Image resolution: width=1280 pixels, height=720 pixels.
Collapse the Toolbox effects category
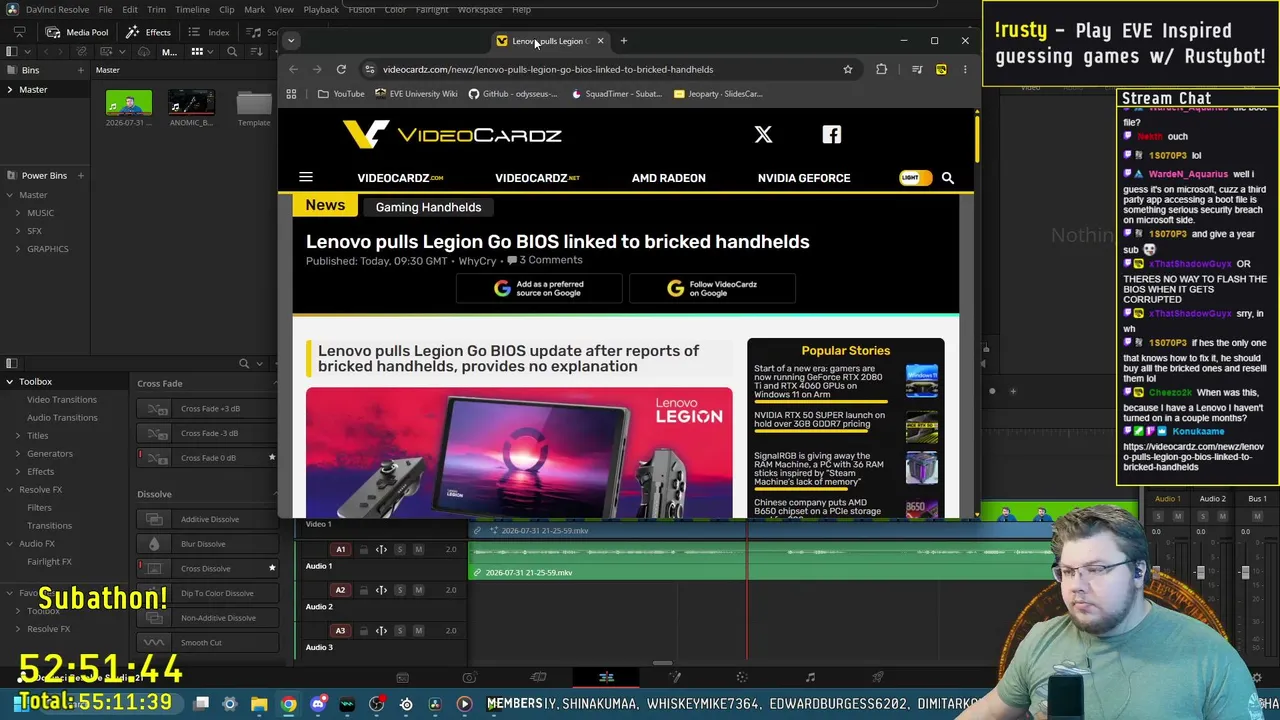pos(9,382)
